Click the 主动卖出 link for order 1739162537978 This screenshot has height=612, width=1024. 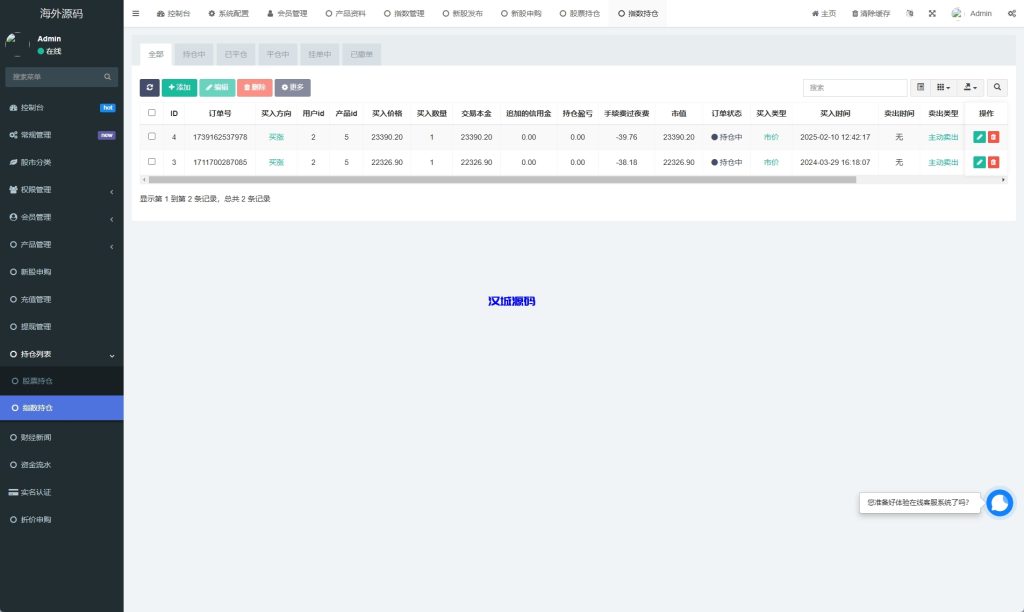(x=942, y=137)
